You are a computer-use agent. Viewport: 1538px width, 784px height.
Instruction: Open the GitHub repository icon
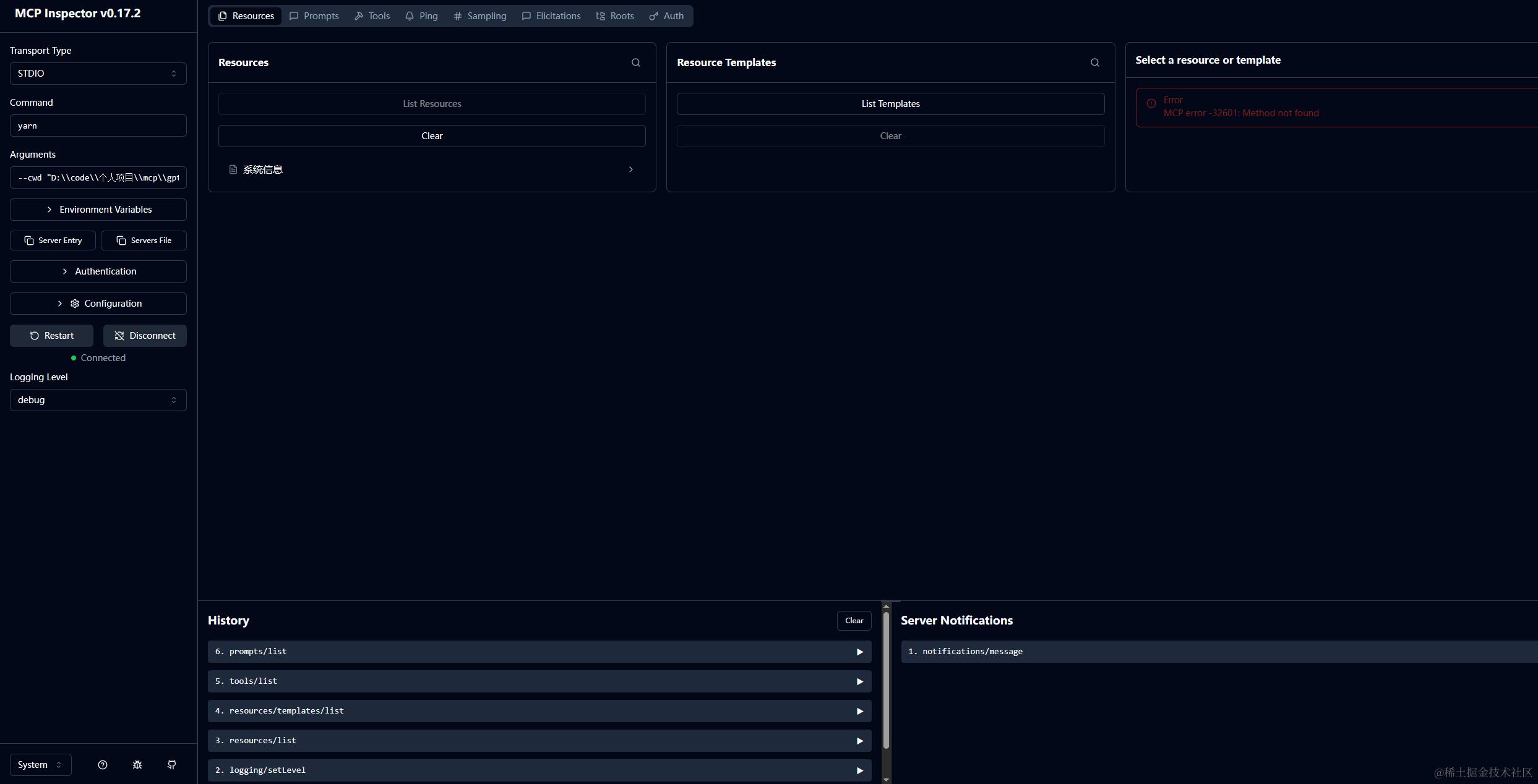pos(172,765)
